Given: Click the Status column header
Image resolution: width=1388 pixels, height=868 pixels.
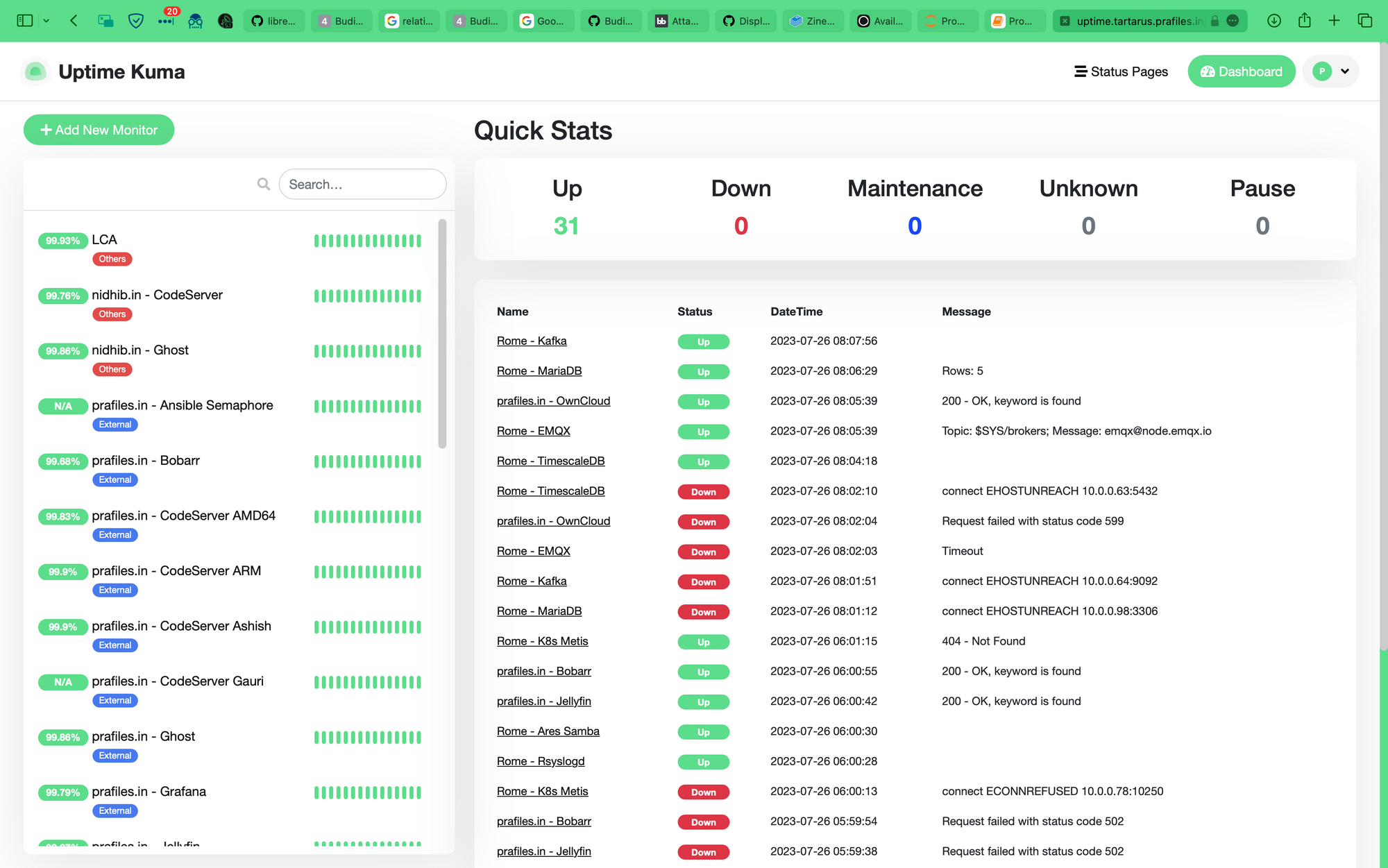Looking at the screenshot, I should pyautogui.click(x=695, y=312).
